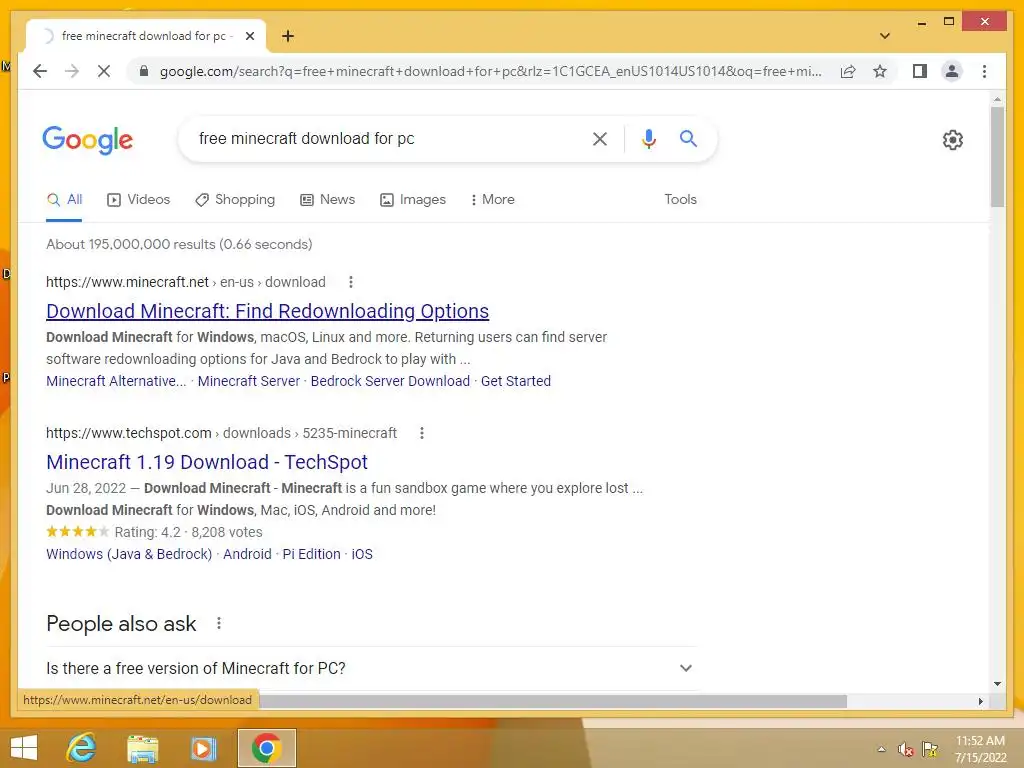Open the Get Started sitelink
This screenshot has width=1024, height=768.
(516, 381)
